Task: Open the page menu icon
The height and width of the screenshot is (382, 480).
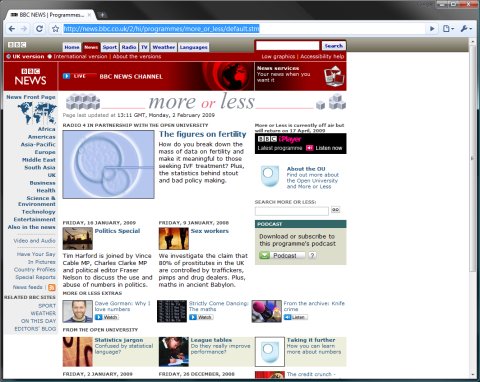Action: coord(448,29)
